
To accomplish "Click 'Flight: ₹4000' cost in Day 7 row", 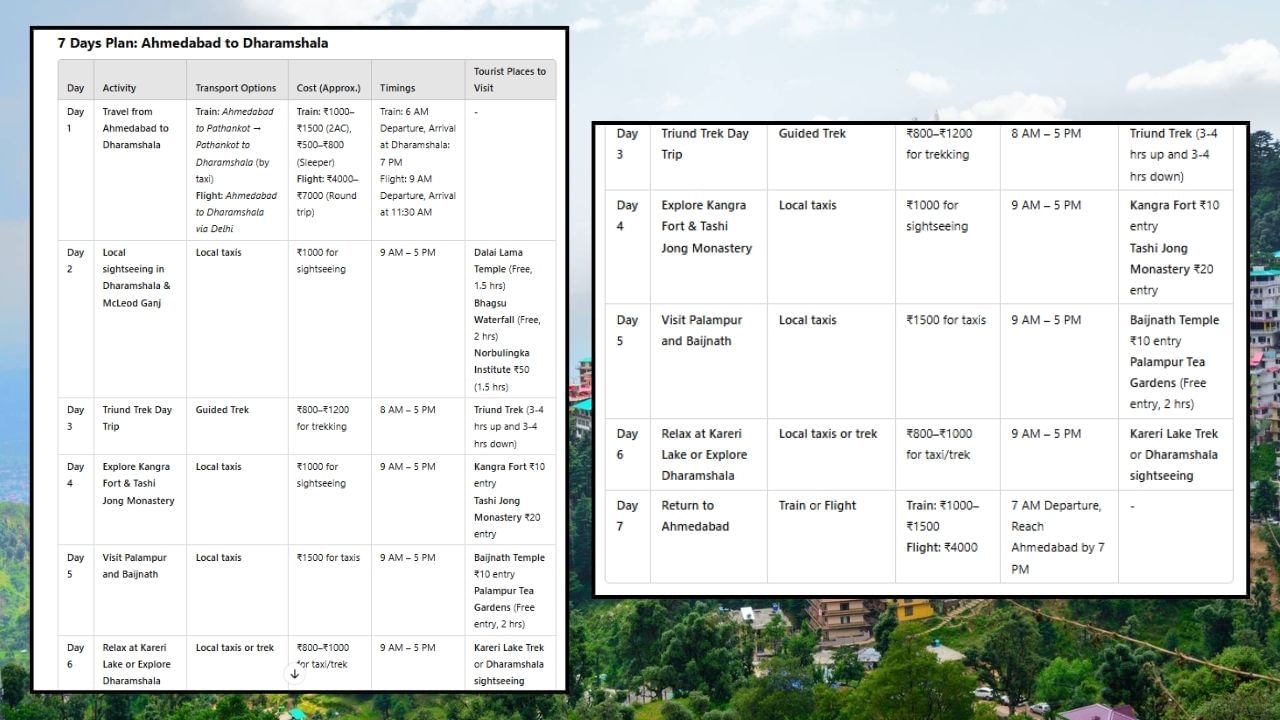I will tap(942, 547).
